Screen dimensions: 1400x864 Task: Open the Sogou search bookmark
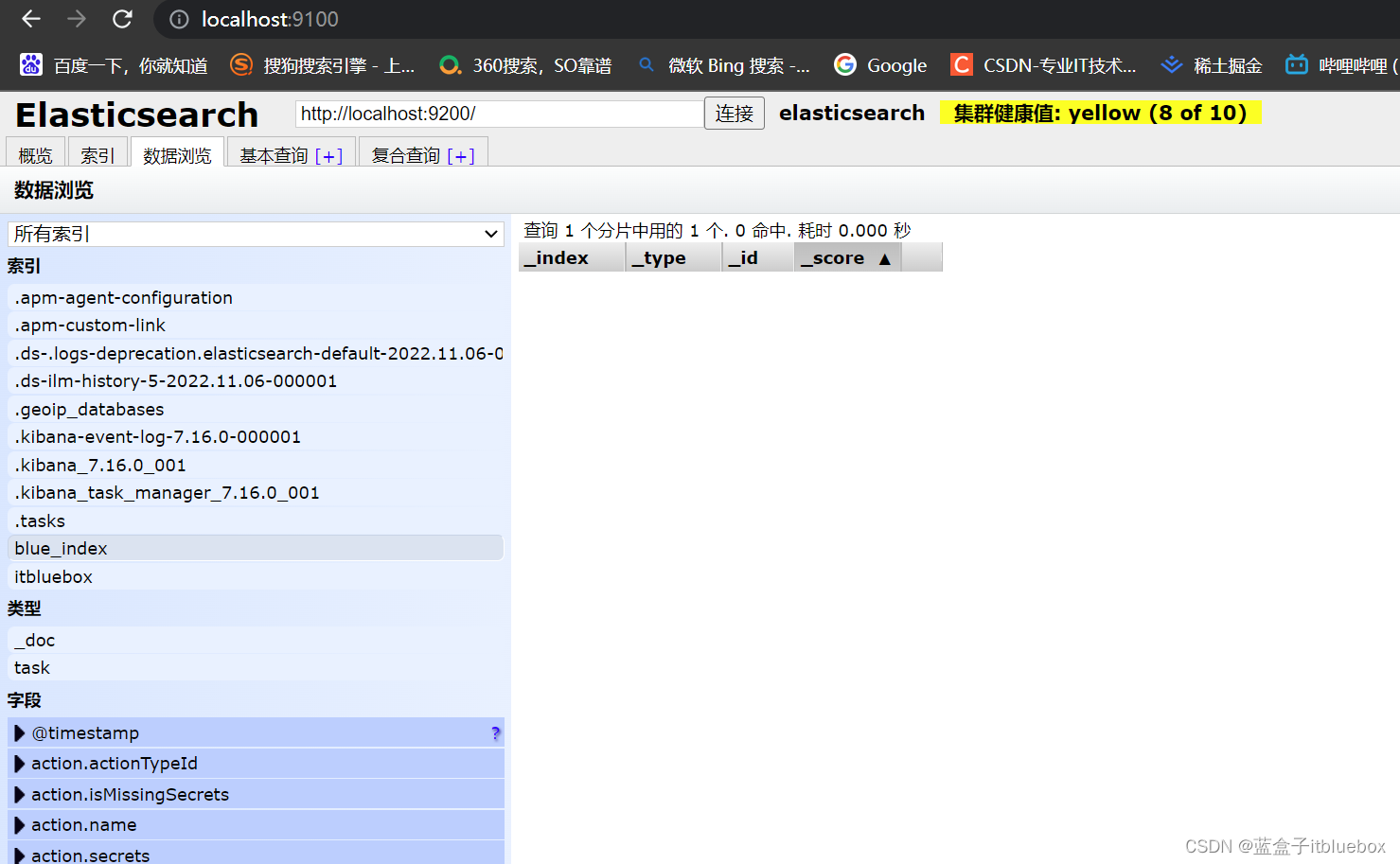pos(323,64)
